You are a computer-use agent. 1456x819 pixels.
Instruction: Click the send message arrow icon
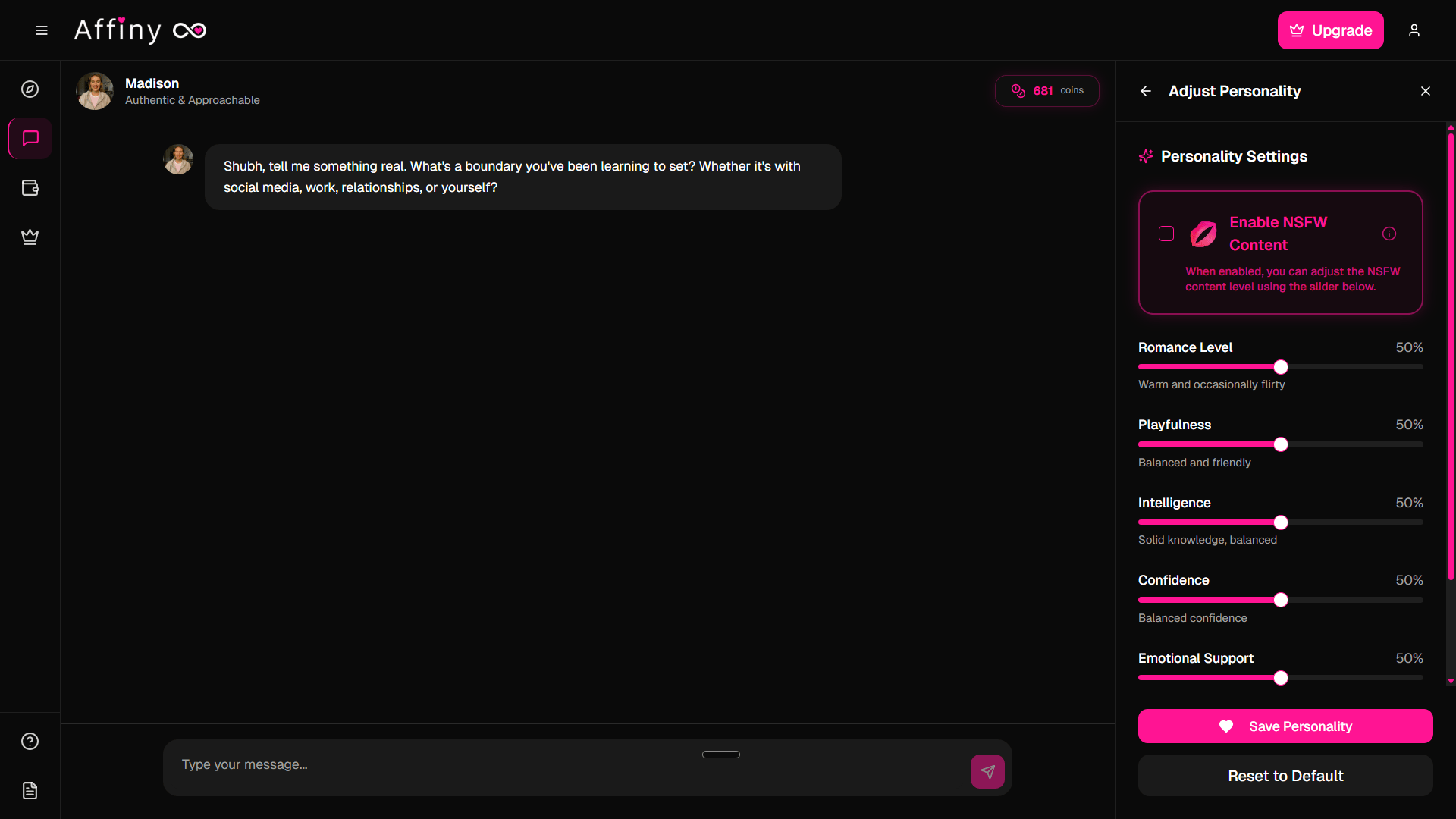click(x=987, y=770)
